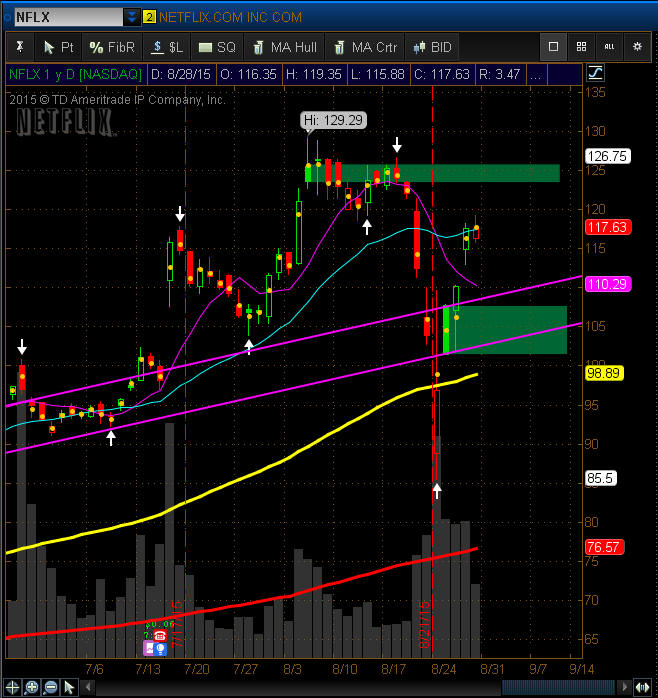Image resolution: width=658 pixels, height=698 pixels.
Task: Select the $L price level tool
Action: coord(167,47)
